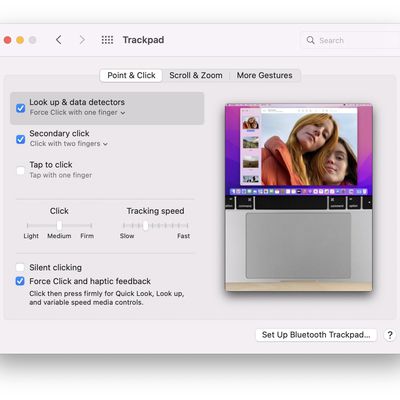This screenshot has width=400, height=400.
Task: Go forward with the right chevron
Action: tap(82, 40)
